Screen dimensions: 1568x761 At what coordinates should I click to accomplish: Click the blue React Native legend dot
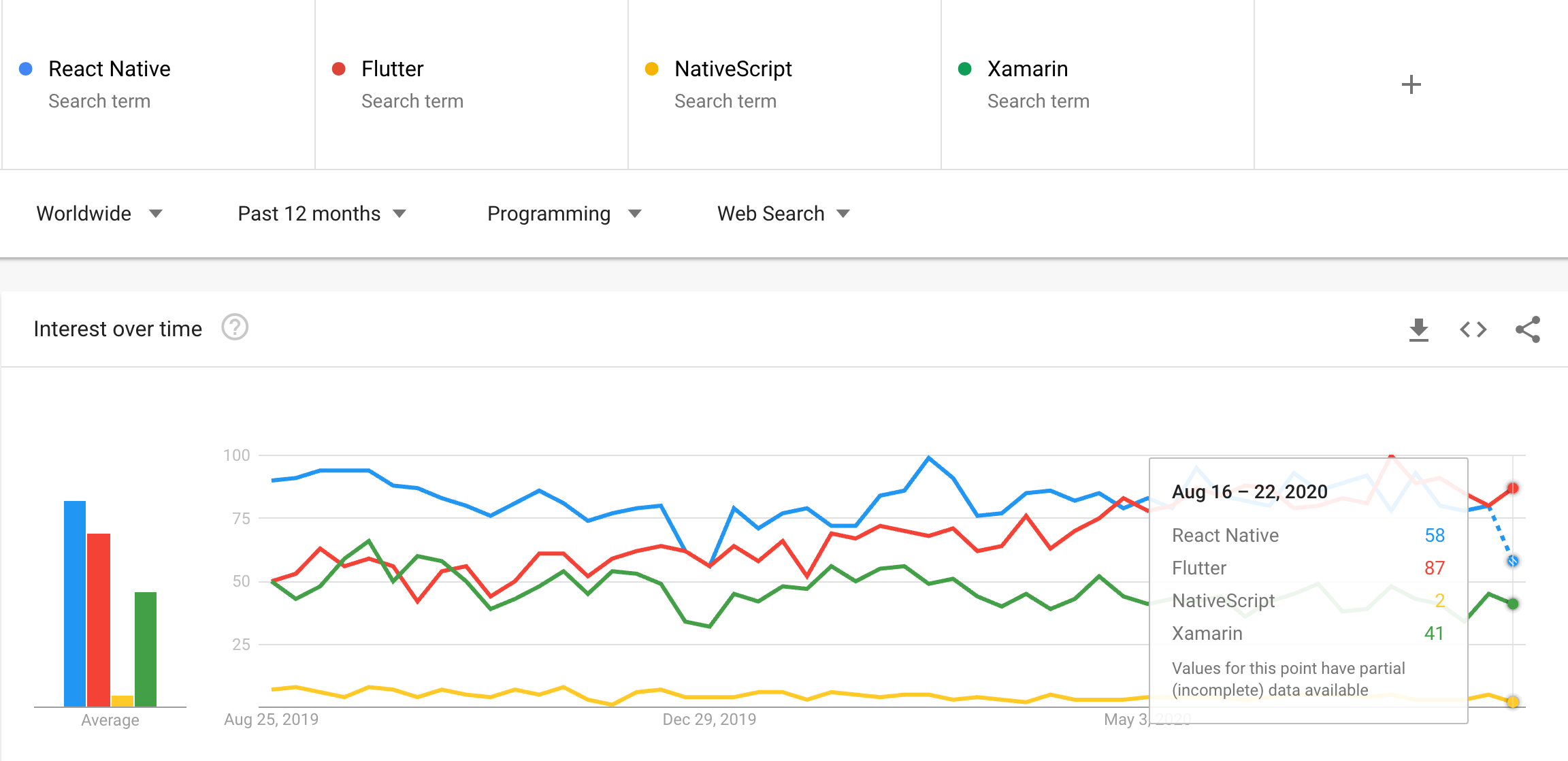pyautogui.click(x=26, y=69)
